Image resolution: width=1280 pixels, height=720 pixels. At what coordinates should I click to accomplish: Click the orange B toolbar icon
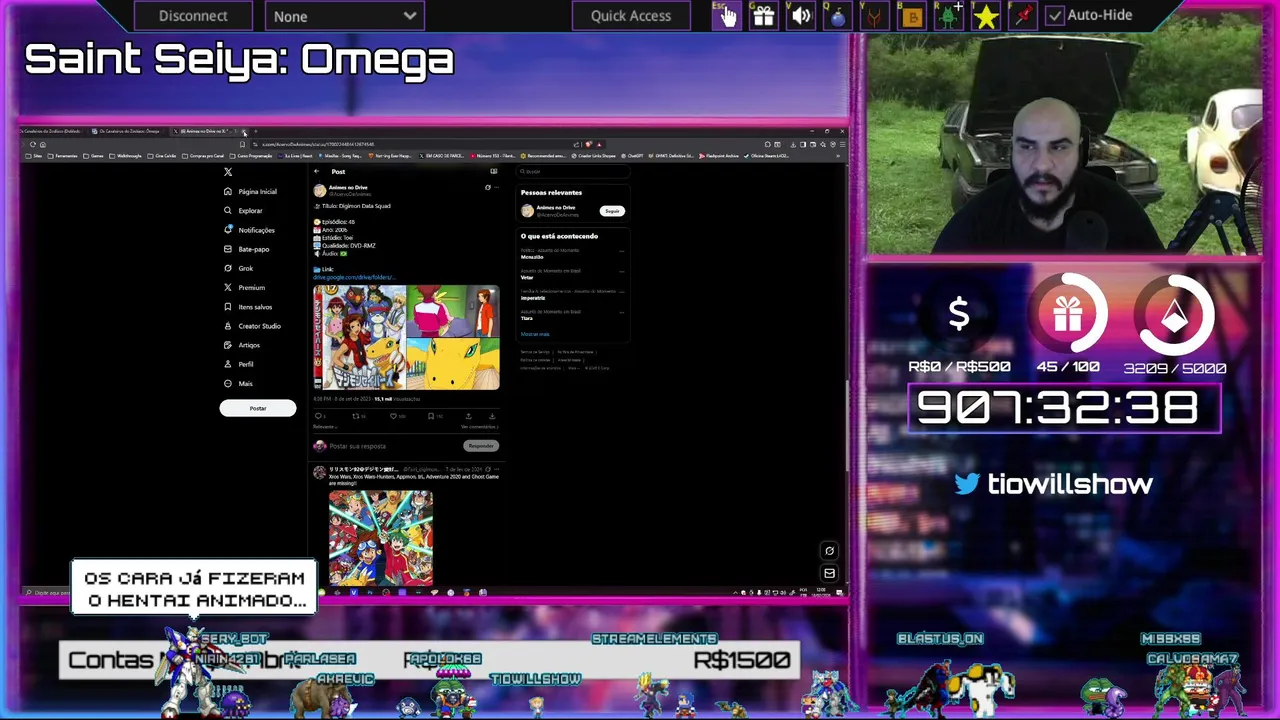click(x=911, y=15)
